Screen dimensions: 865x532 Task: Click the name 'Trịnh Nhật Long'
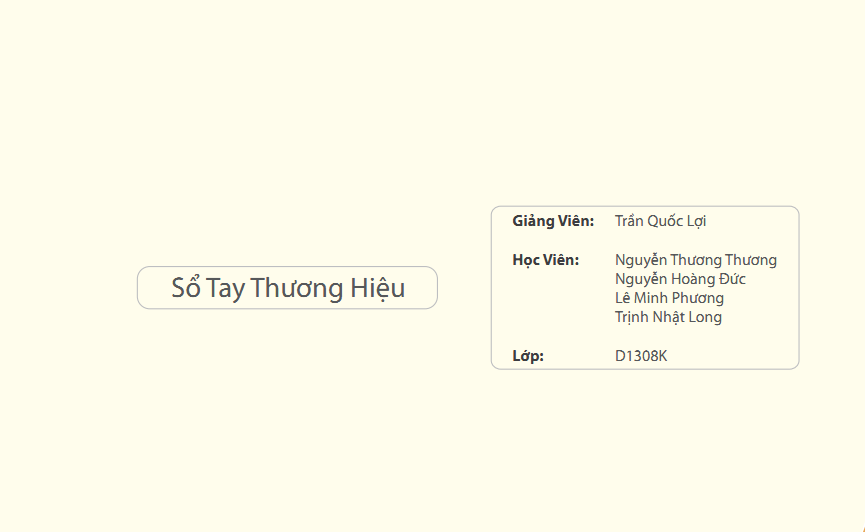(x=668, y=317)
